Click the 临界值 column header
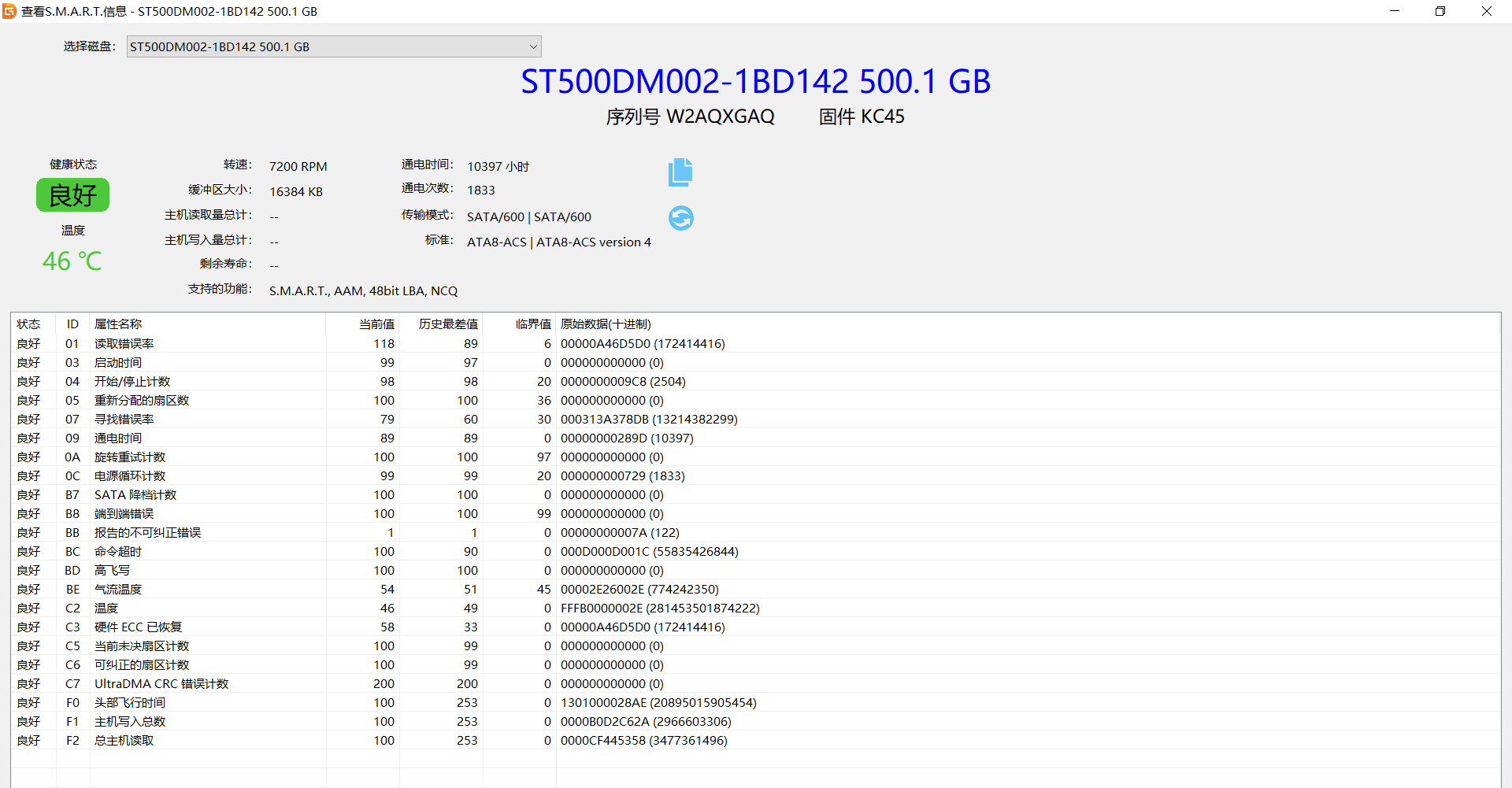Viewport: 1512px width, 788px height. point(520,324)
